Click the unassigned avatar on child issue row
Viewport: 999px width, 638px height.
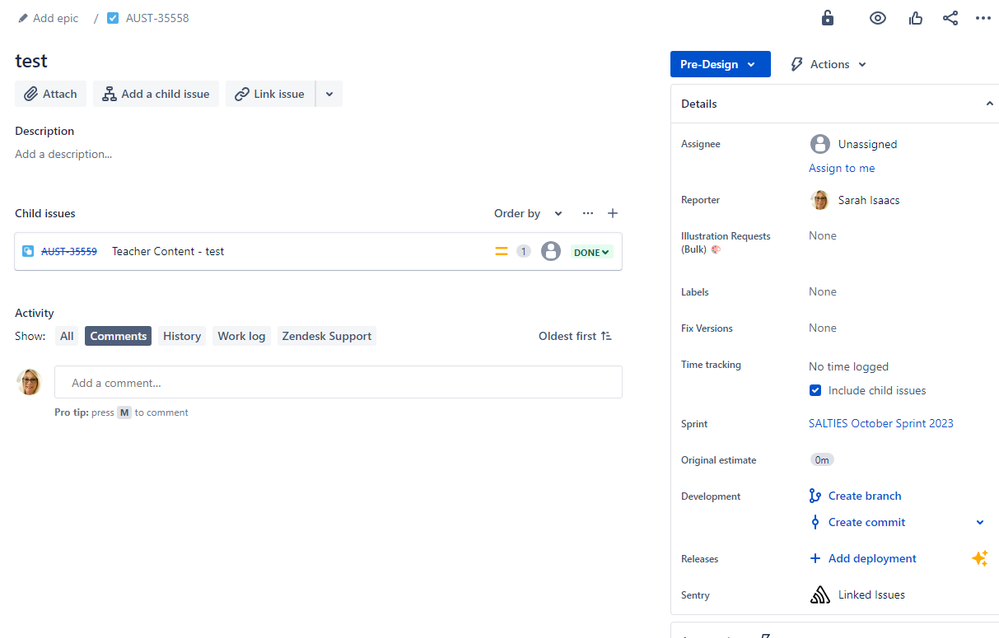(x=550, y=251)
